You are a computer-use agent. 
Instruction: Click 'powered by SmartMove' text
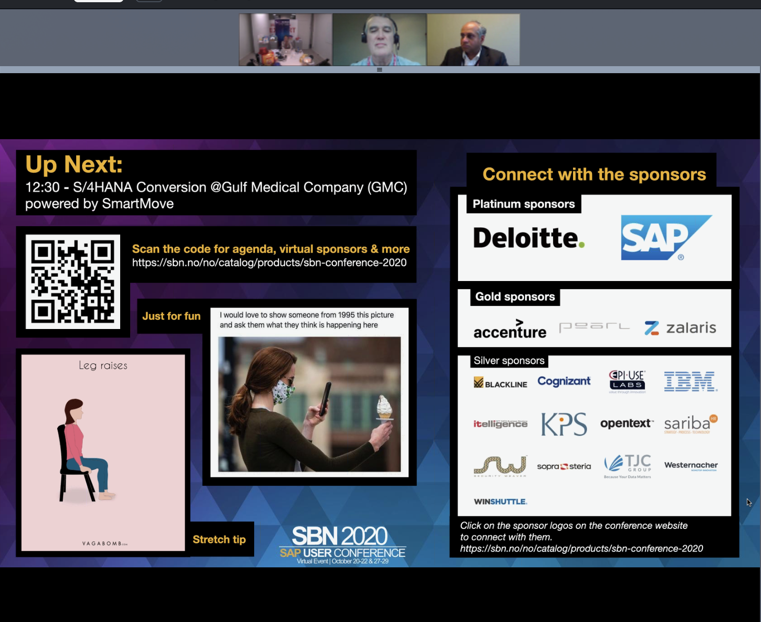point(99,203)
